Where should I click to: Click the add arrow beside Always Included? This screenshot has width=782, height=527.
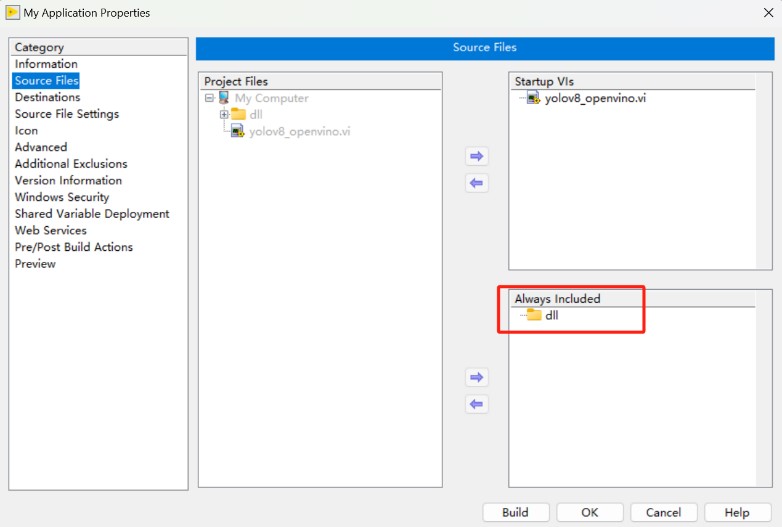pos(477,377)
